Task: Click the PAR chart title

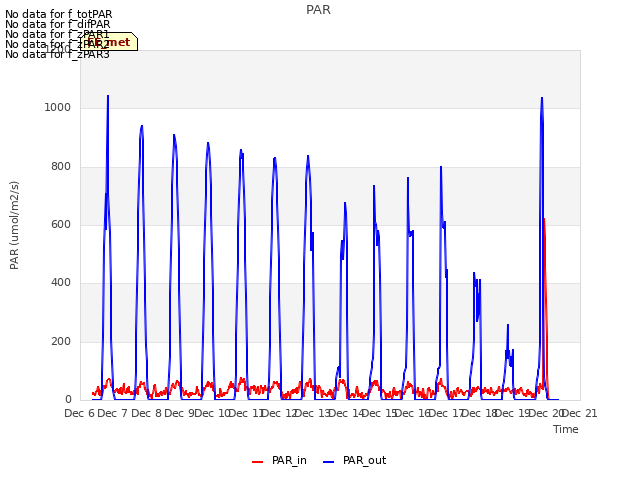Action: [x=318, y=9]
